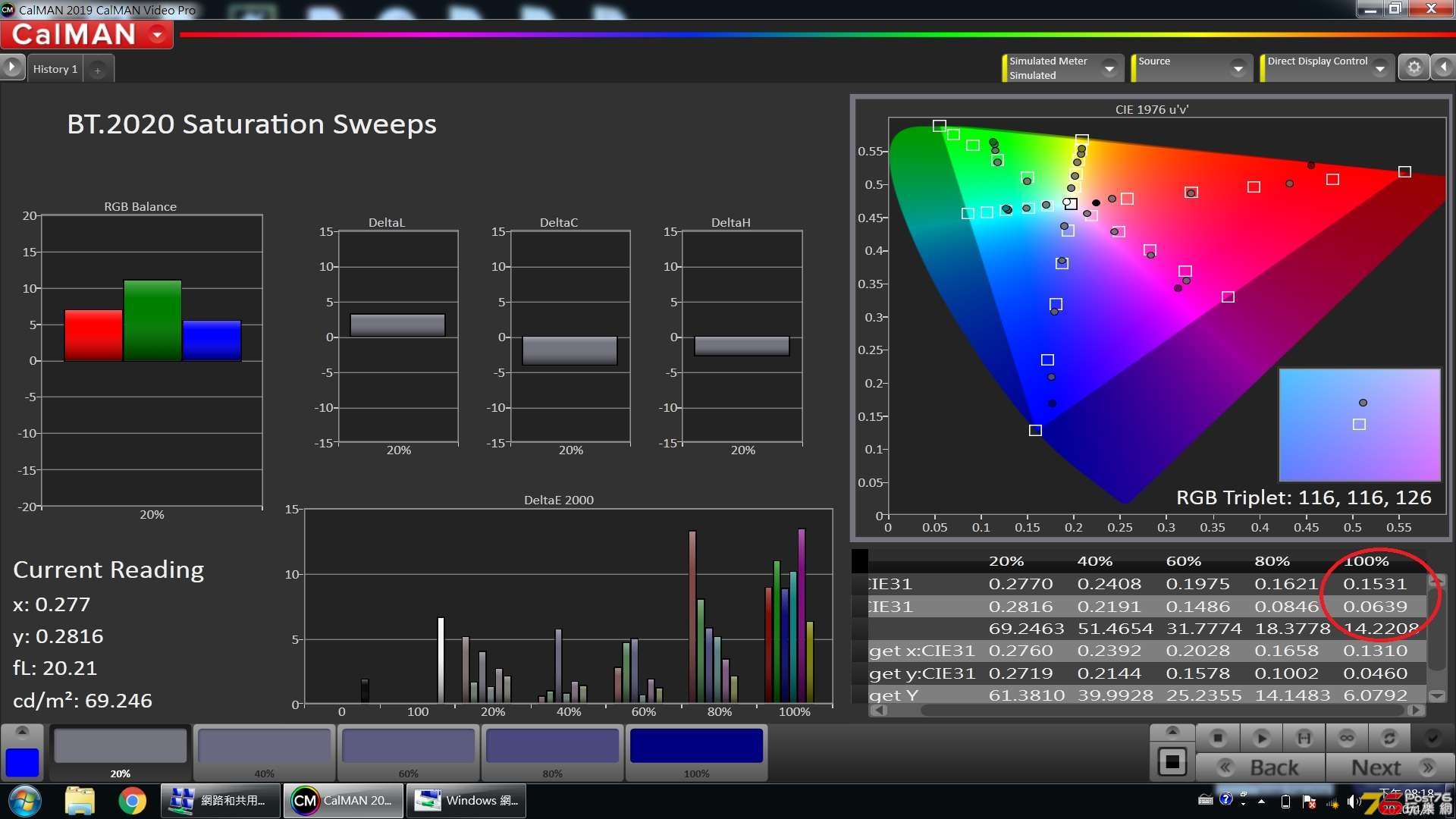Advance with the Next button

tap(1391, 767)
